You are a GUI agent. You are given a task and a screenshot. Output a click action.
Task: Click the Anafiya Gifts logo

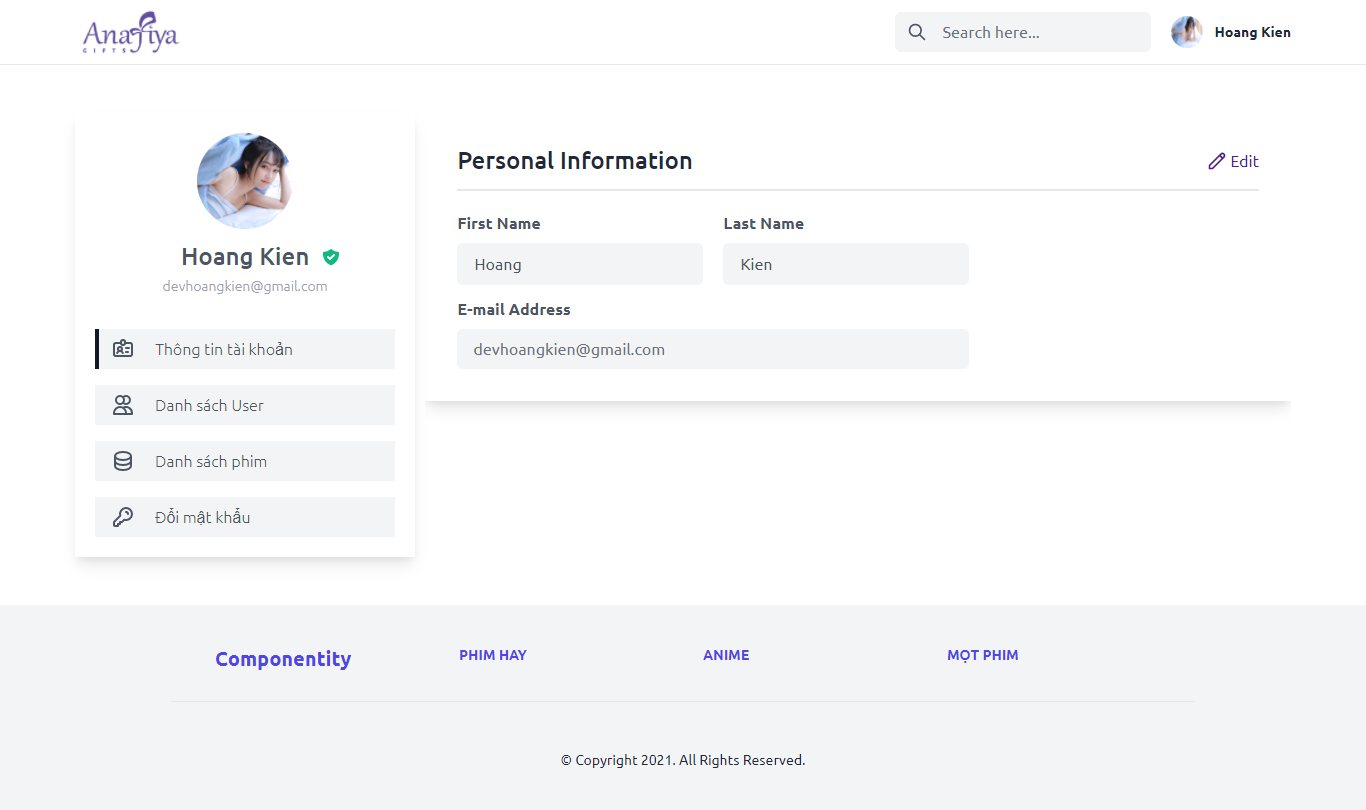(x=130, y=32)
